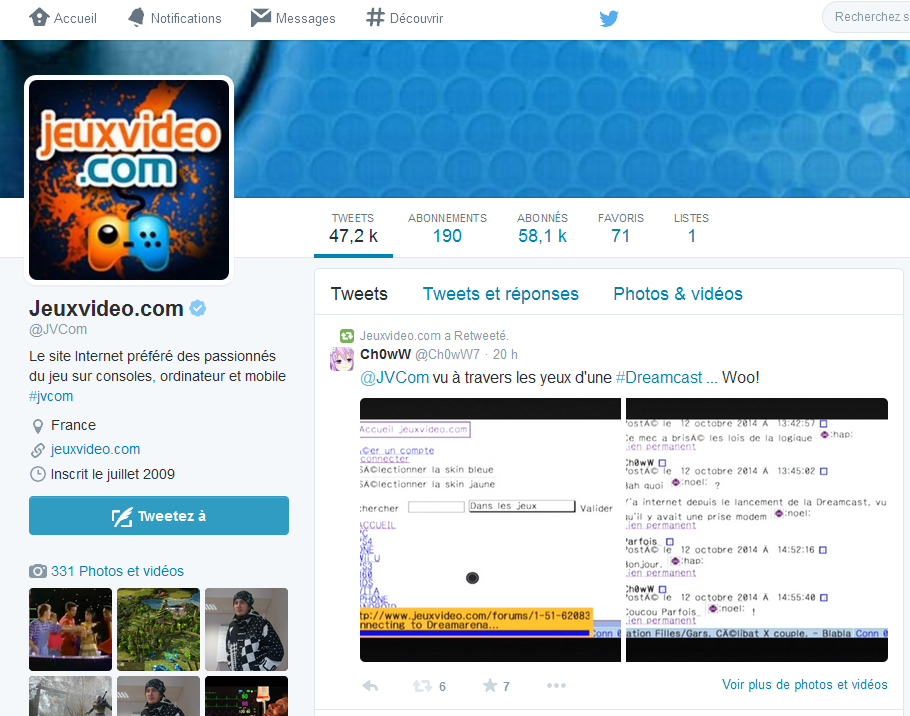The width and height of the screenshot is (910, 716).
Task: Click @JVCom mention in the tweet
Action: tap(395, 378)
